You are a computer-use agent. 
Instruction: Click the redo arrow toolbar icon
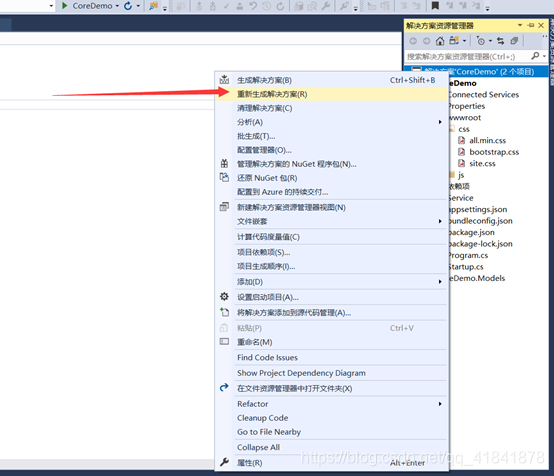[x=280, y=6]
